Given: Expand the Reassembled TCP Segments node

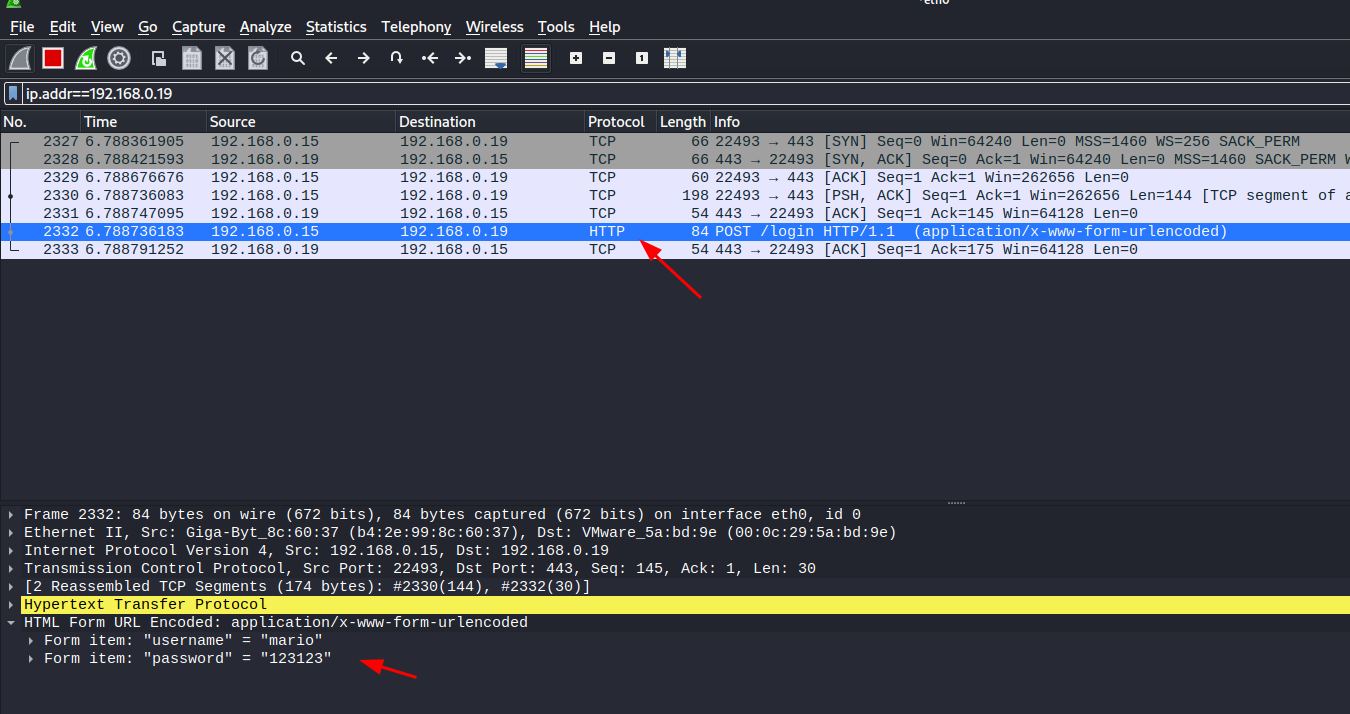Looking at the screenshot, I should pos(11,587).
